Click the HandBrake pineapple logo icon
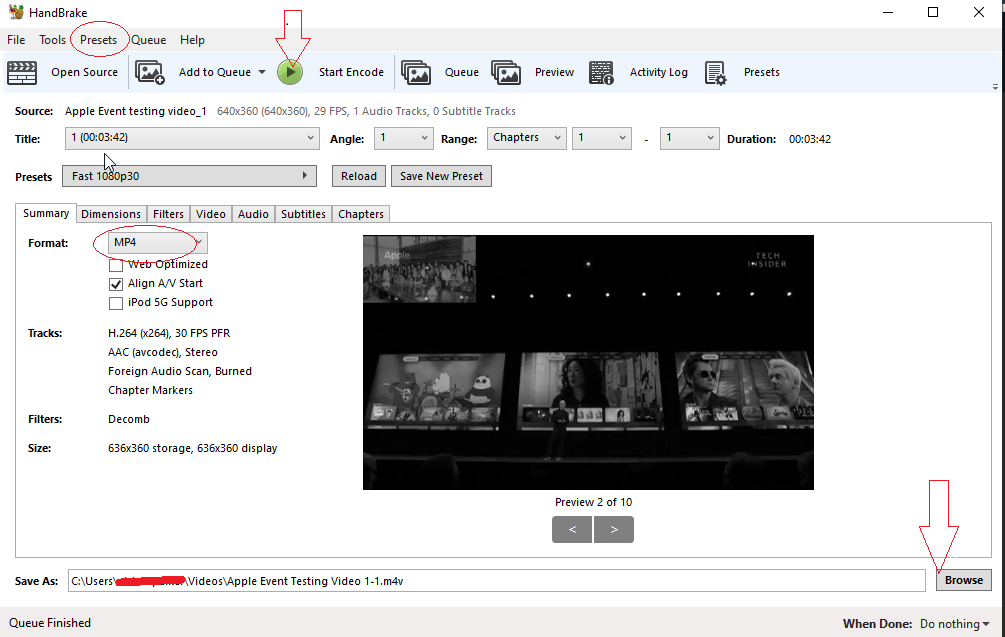 [16, 11]
